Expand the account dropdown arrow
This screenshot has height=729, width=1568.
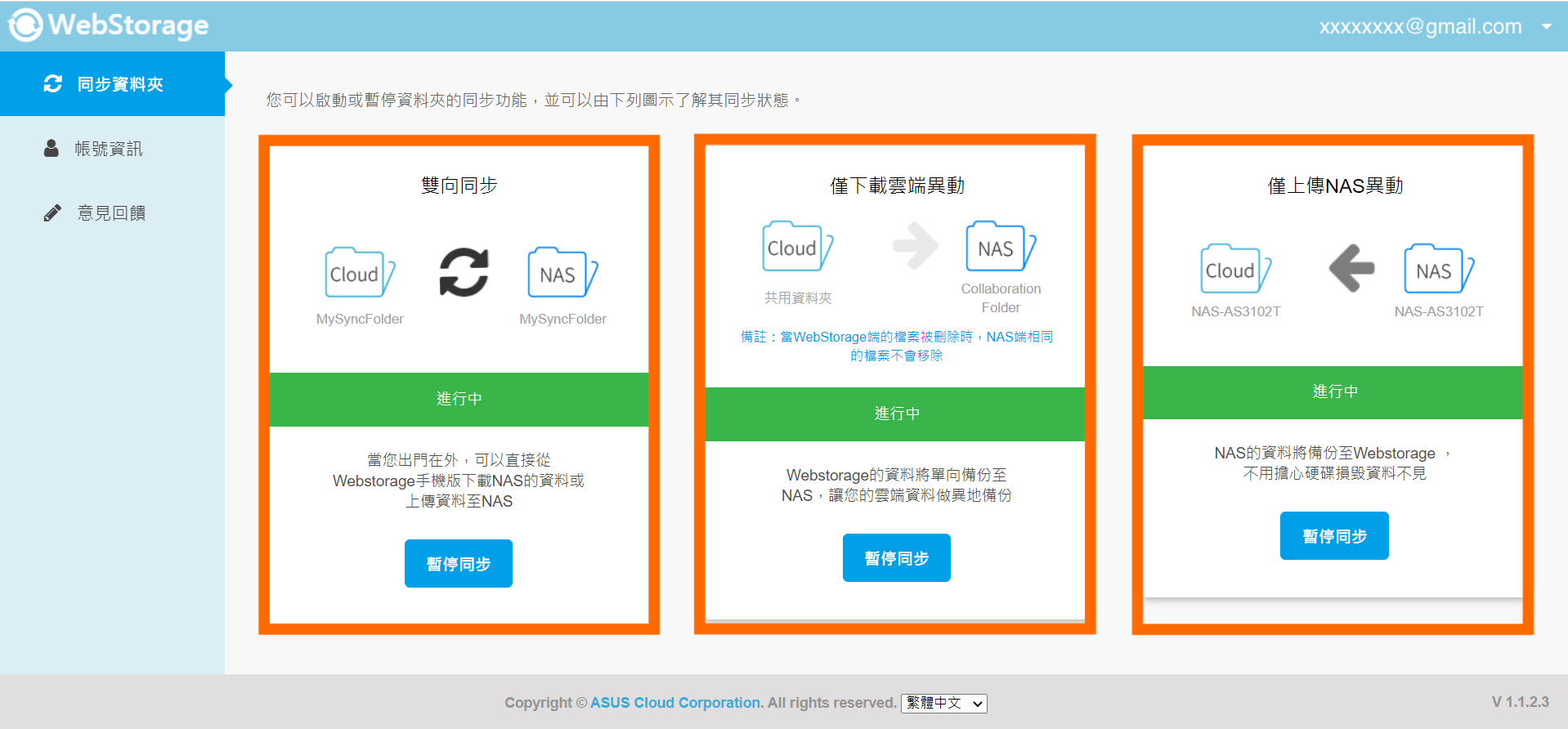1547,26
